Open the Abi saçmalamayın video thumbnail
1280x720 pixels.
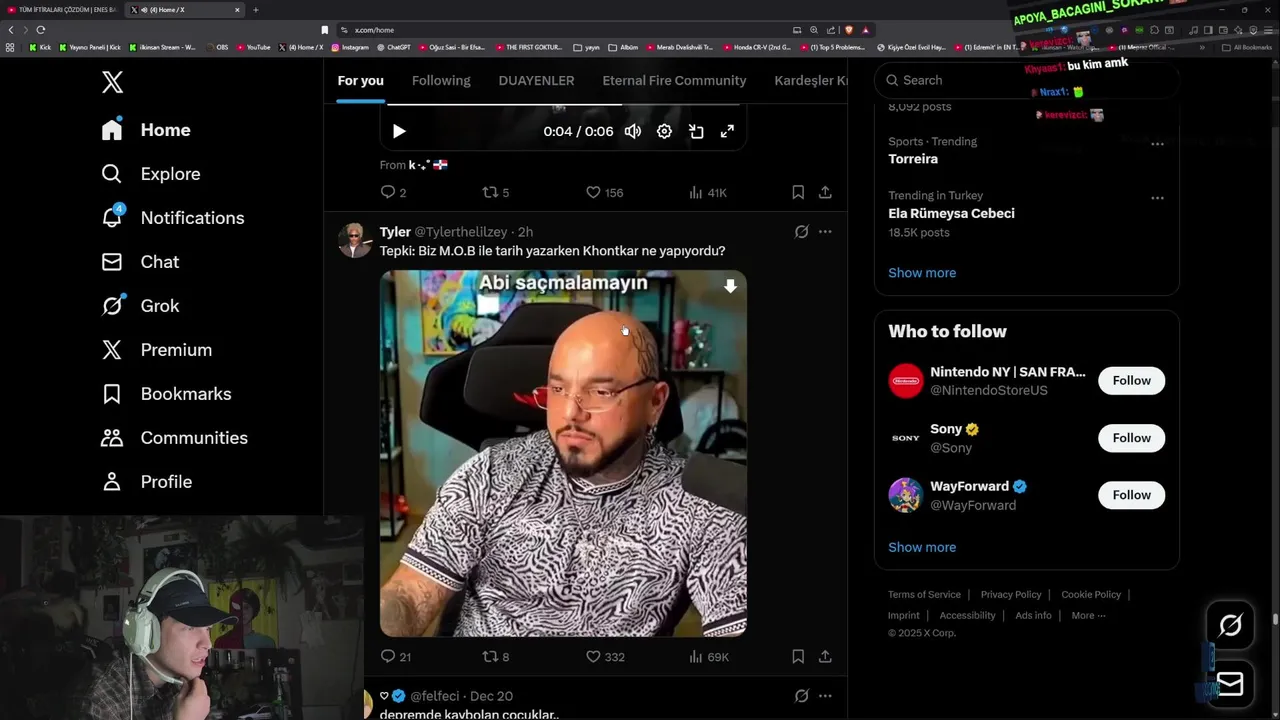[563, 453]
